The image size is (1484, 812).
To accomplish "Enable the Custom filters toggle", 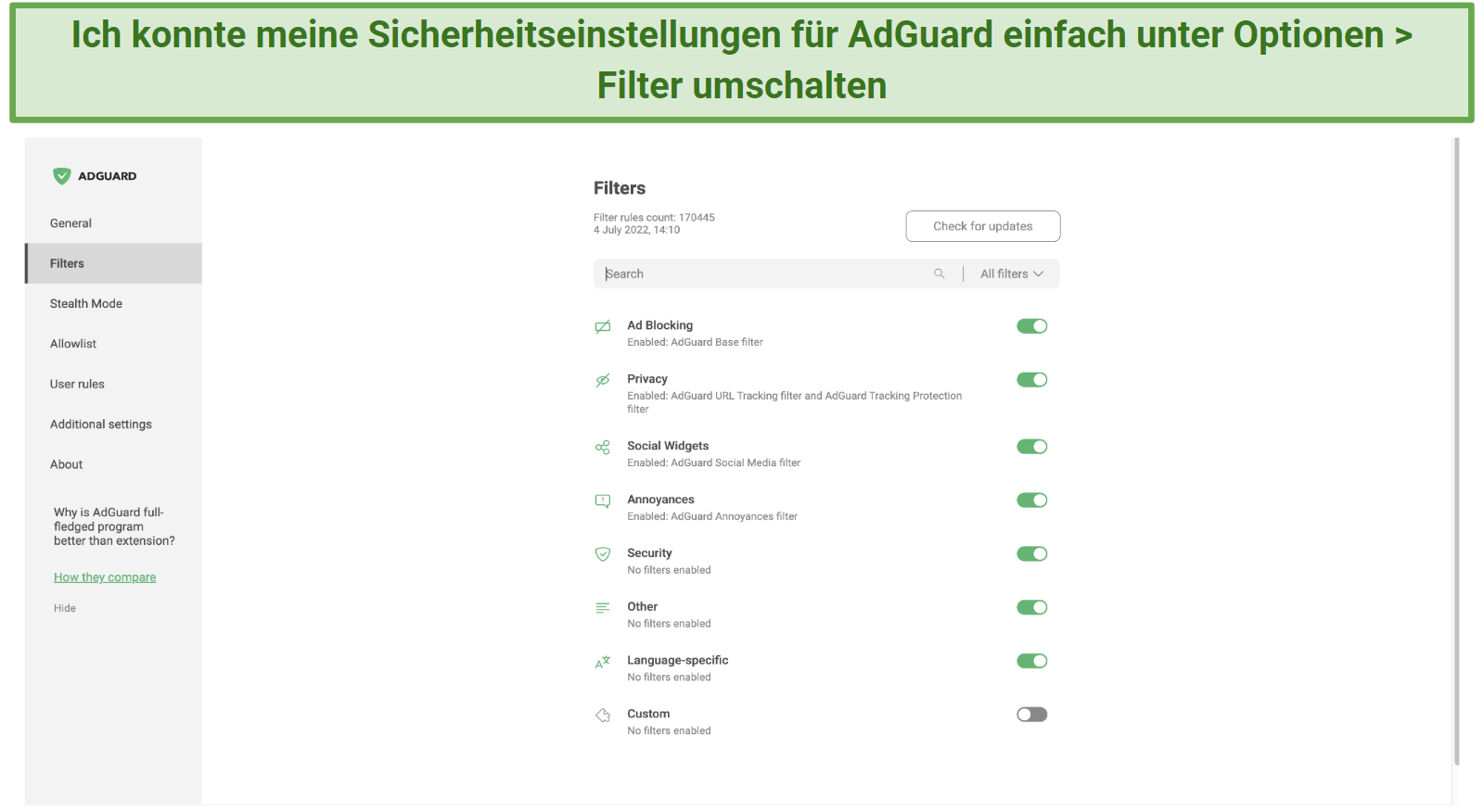I will tap(1031, 715).
